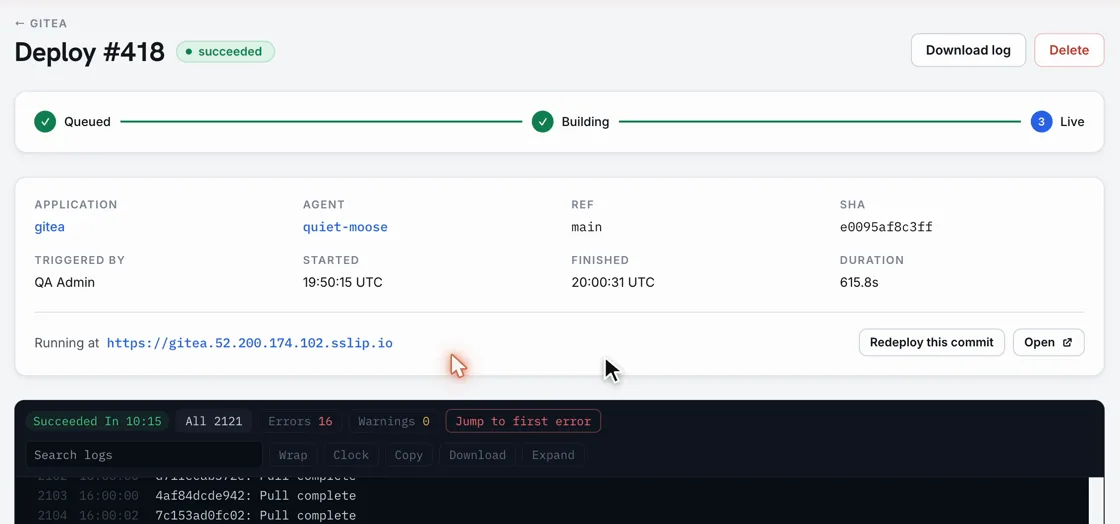Screen dimensions: 1120x524
Task: Open the running gitea sslip.io URL
Action: [x=249, y=343]
